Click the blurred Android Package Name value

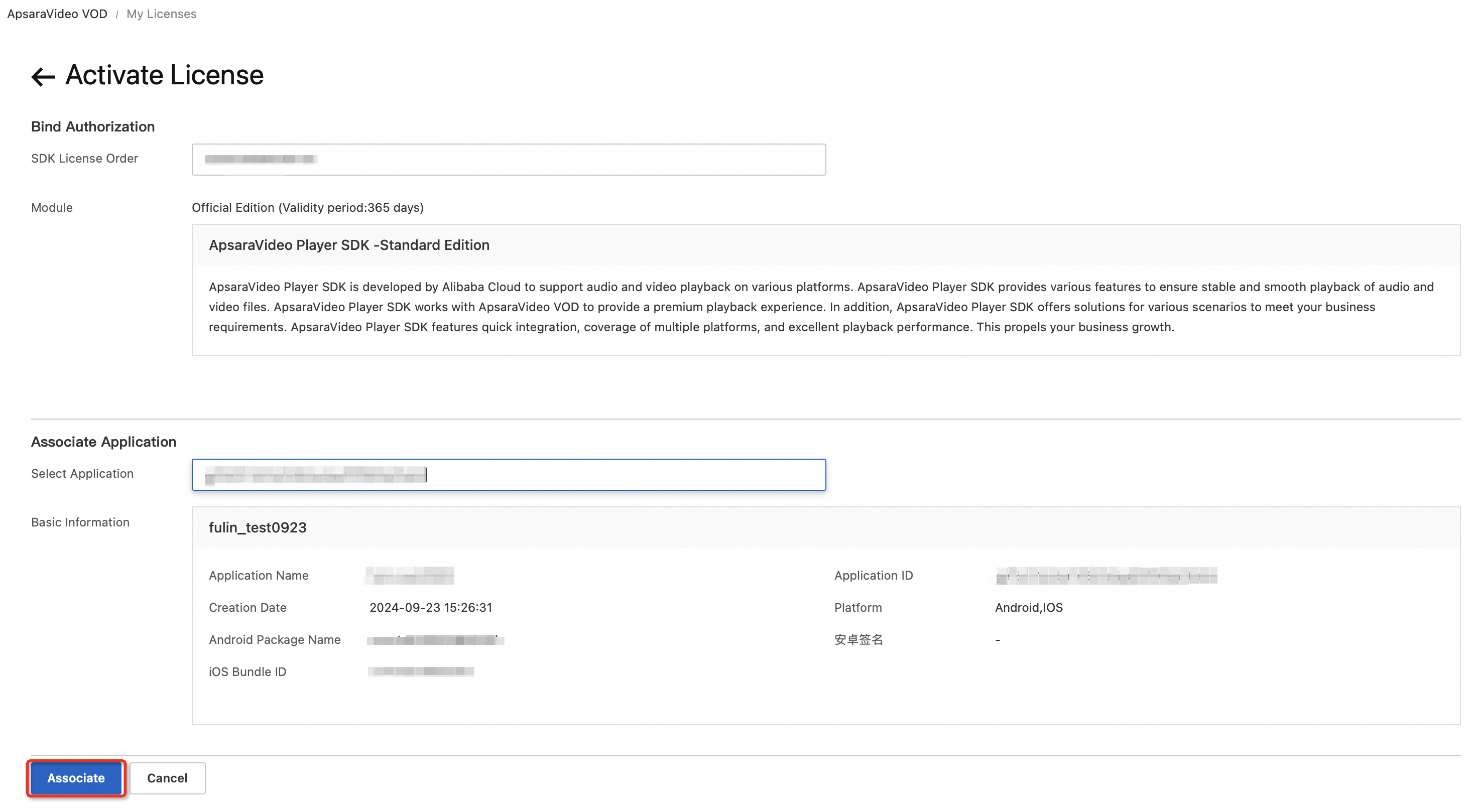(x=435, y=640)
